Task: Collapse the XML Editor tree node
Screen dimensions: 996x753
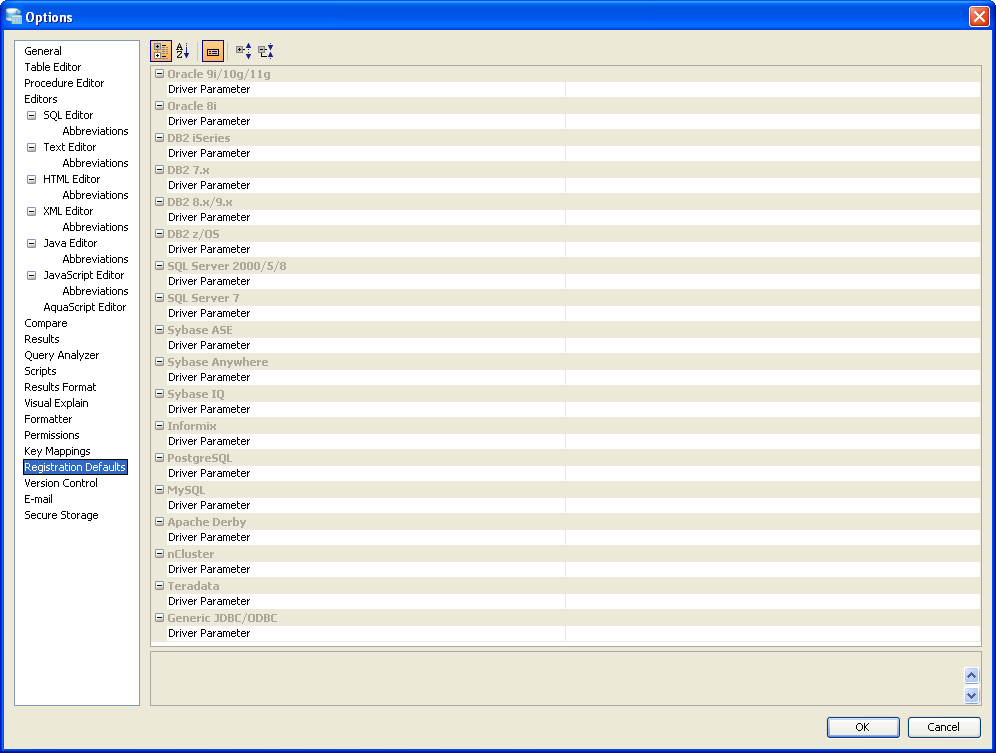Action: pos(31,212)
